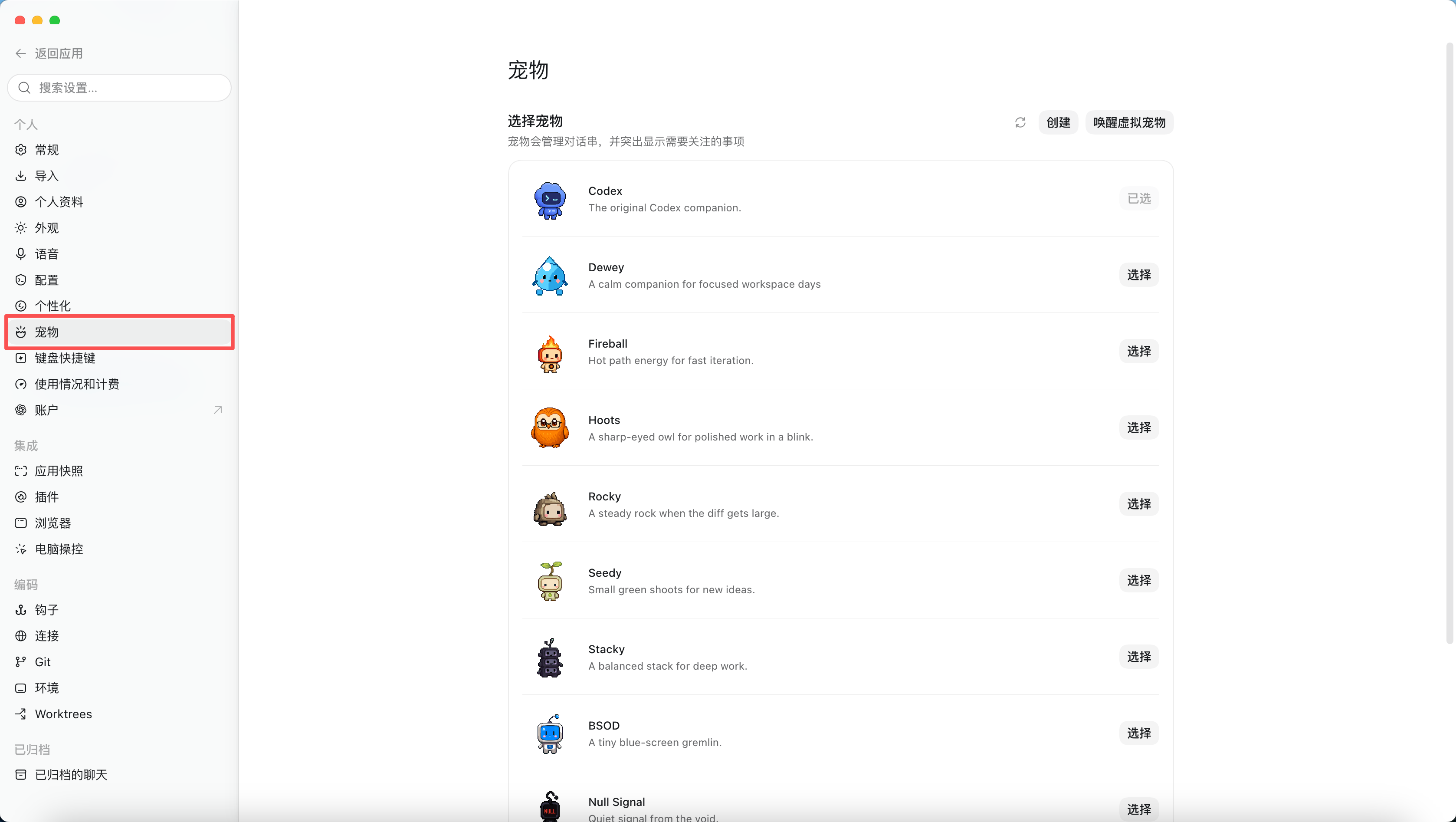
Task: Choose Rocky by clicking its 选择 button
Action: (1139, 504)
